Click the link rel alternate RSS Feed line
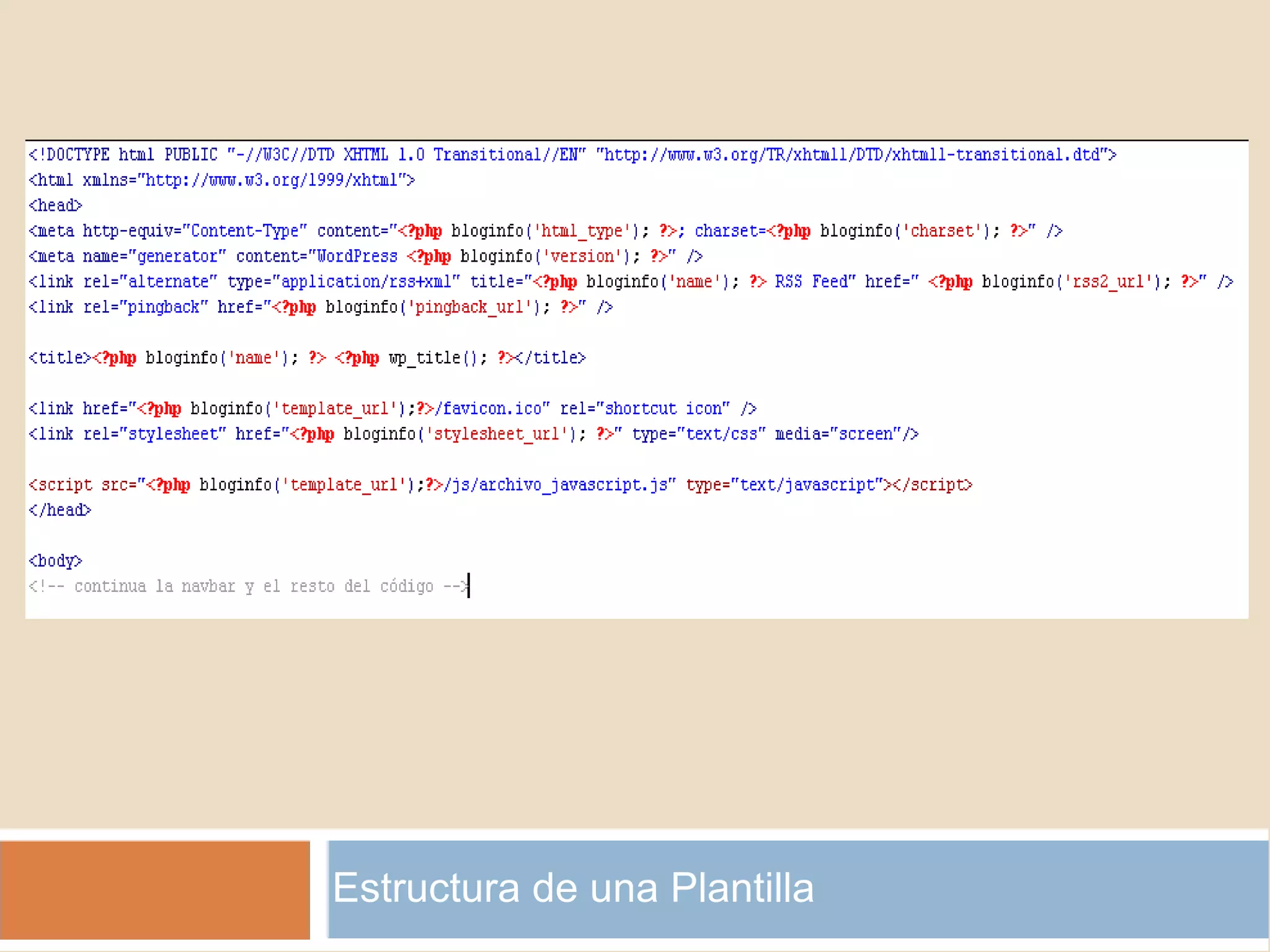Screen dimensions: 1270x952 pos(631,281)
